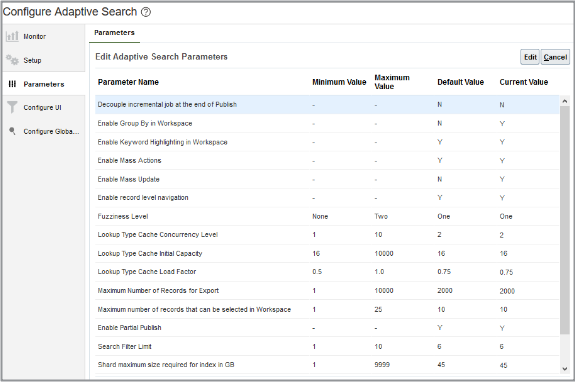Click the scrollbar up arrow
The image size is (575, 382).
coord(565,101)
